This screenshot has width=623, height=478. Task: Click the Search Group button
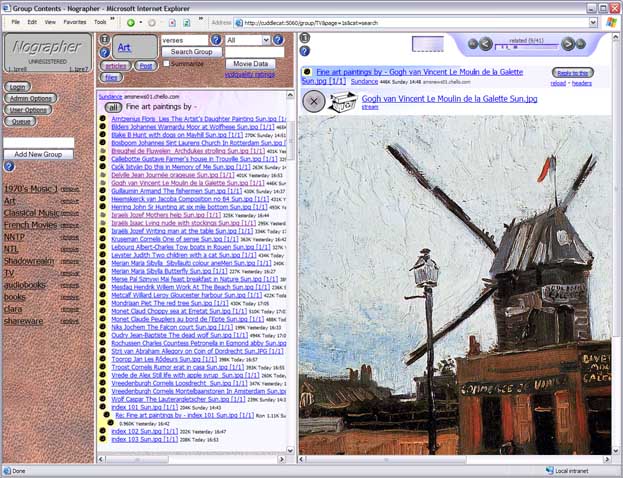tap(192, 52)
